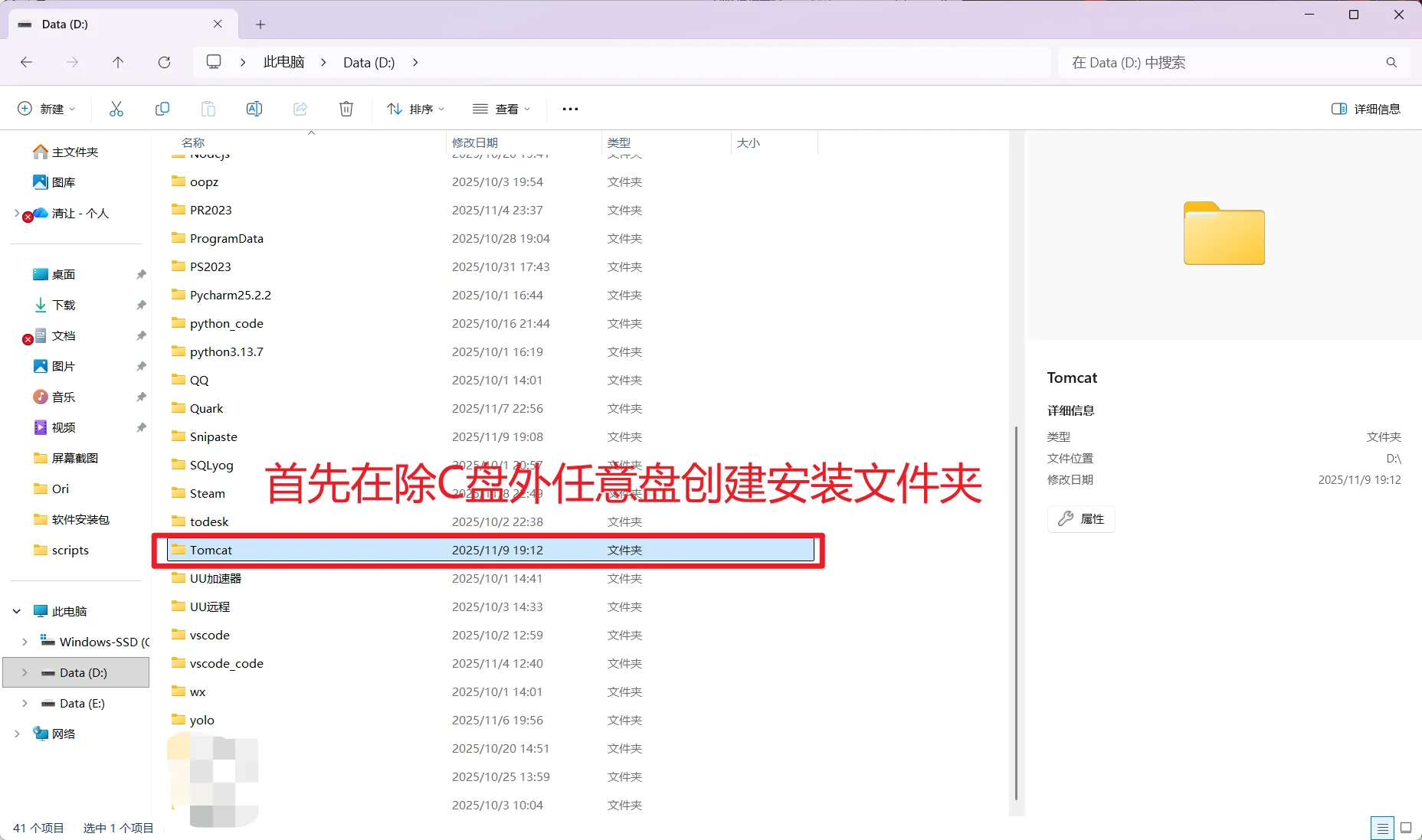1422x840 pixels.
Task: Open 屏幕截图 folder in sidebar
Action: tap(66, 458)
